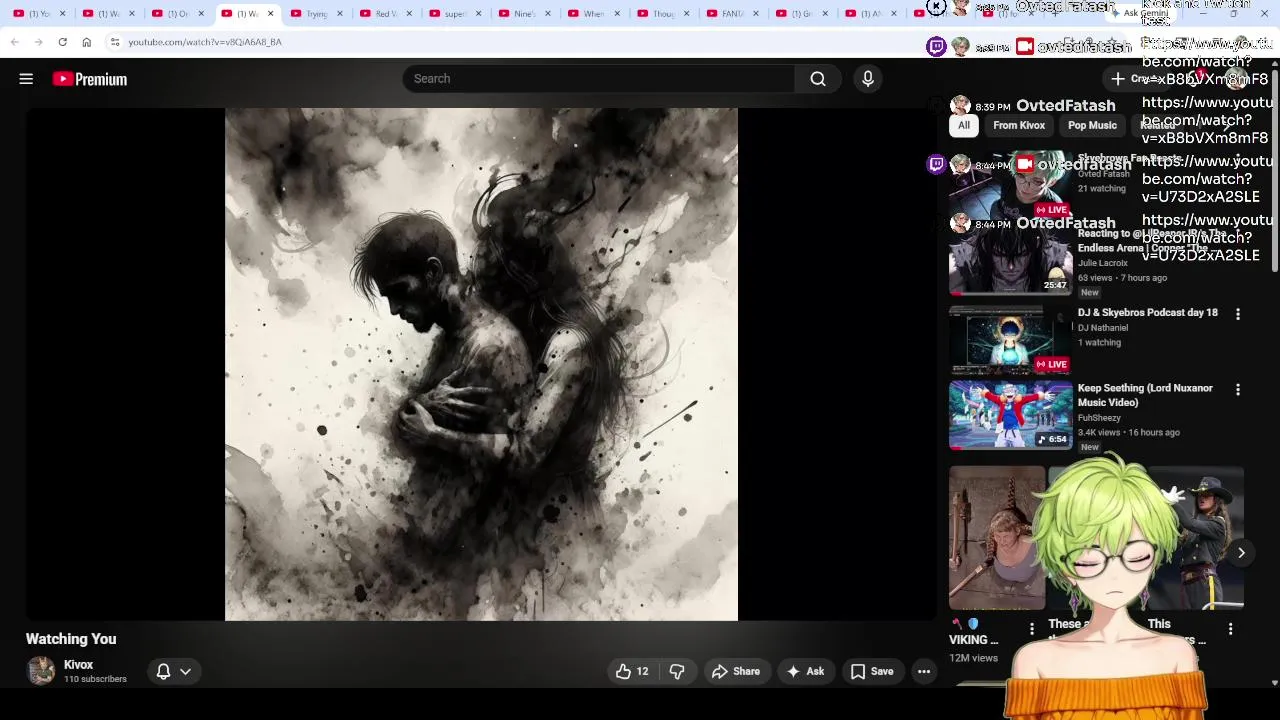Click the Watching You album art video player
1280x720 pixels.
coord(481,364)
